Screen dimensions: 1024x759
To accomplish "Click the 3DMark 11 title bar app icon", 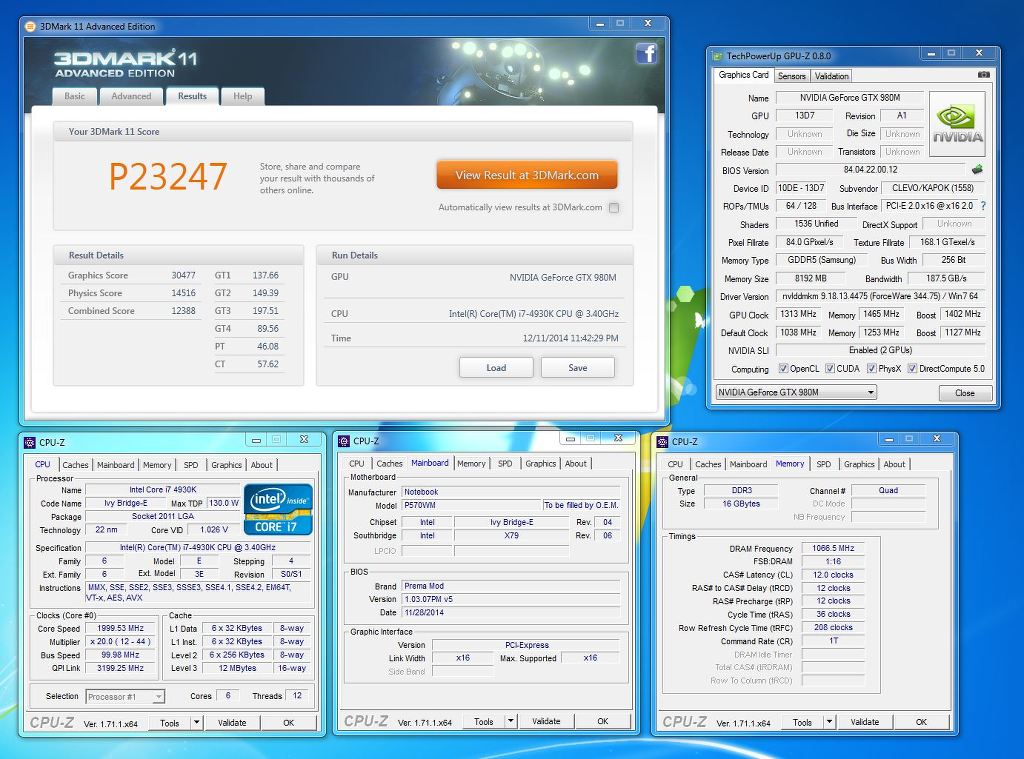I will click(x=30, y=27).
